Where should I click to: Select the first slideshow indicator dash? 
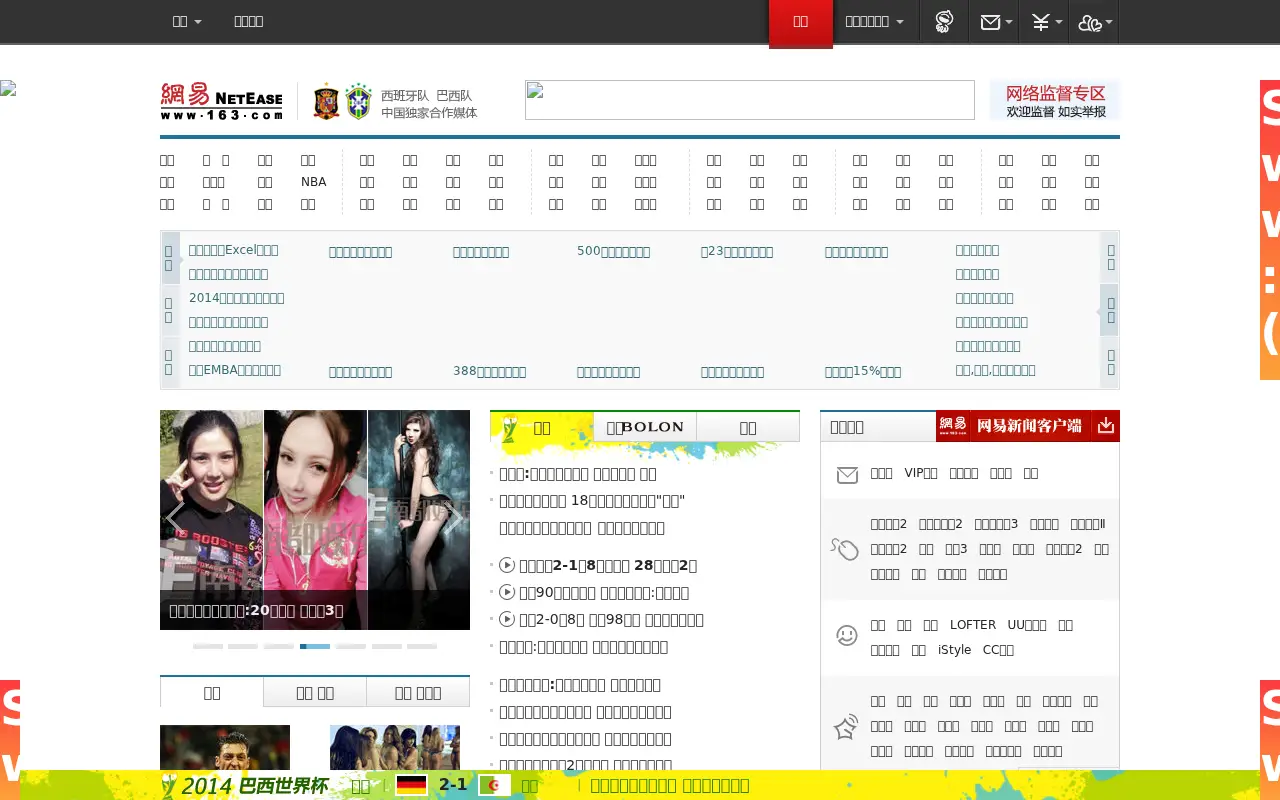(x=208, y=647)
